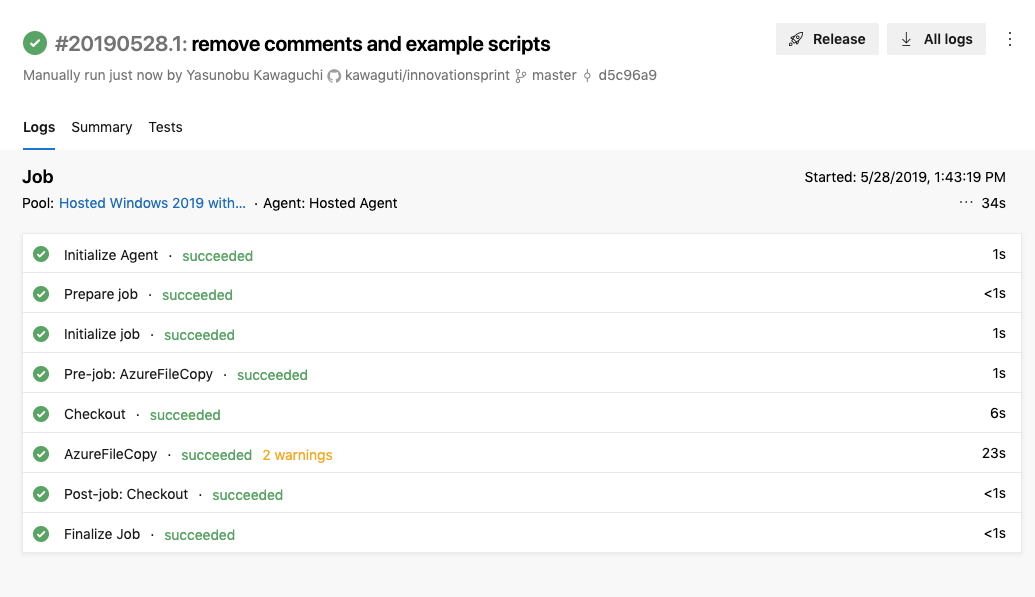Click the branch icon next to master

tap(520, 76)
